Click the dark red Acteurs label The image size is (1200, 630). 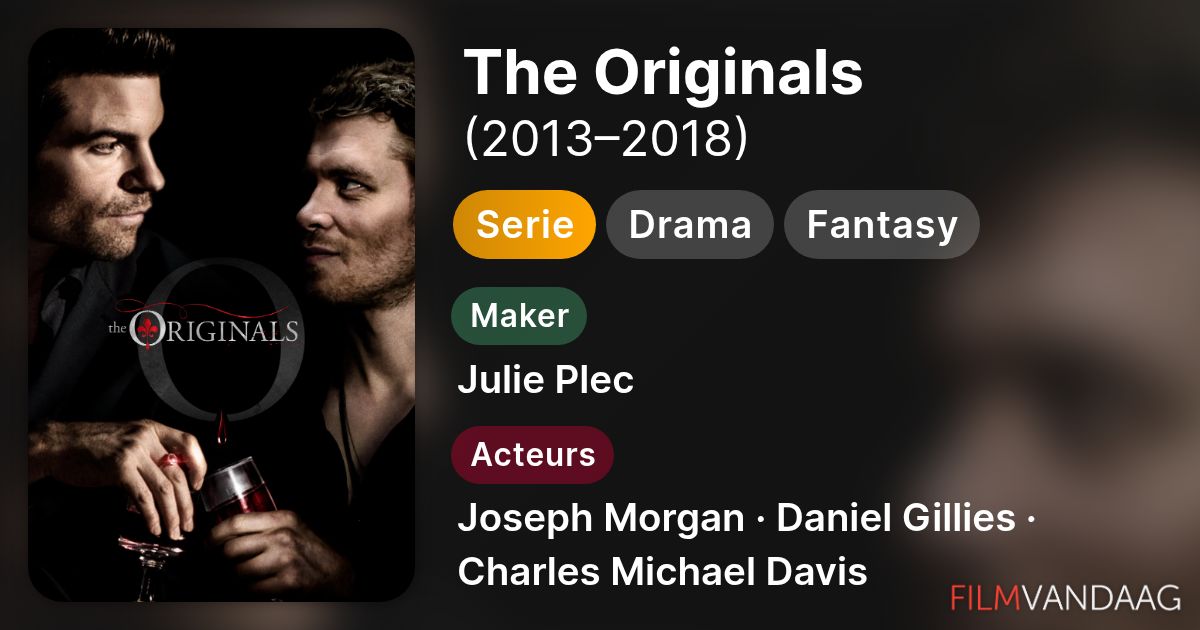pyautogui.click(x=532, y=454)
